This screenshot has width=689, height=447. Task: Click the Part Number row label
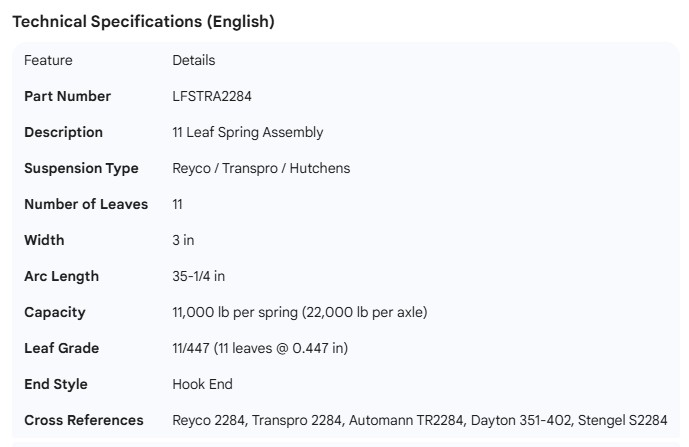click(x=67, y=96)
